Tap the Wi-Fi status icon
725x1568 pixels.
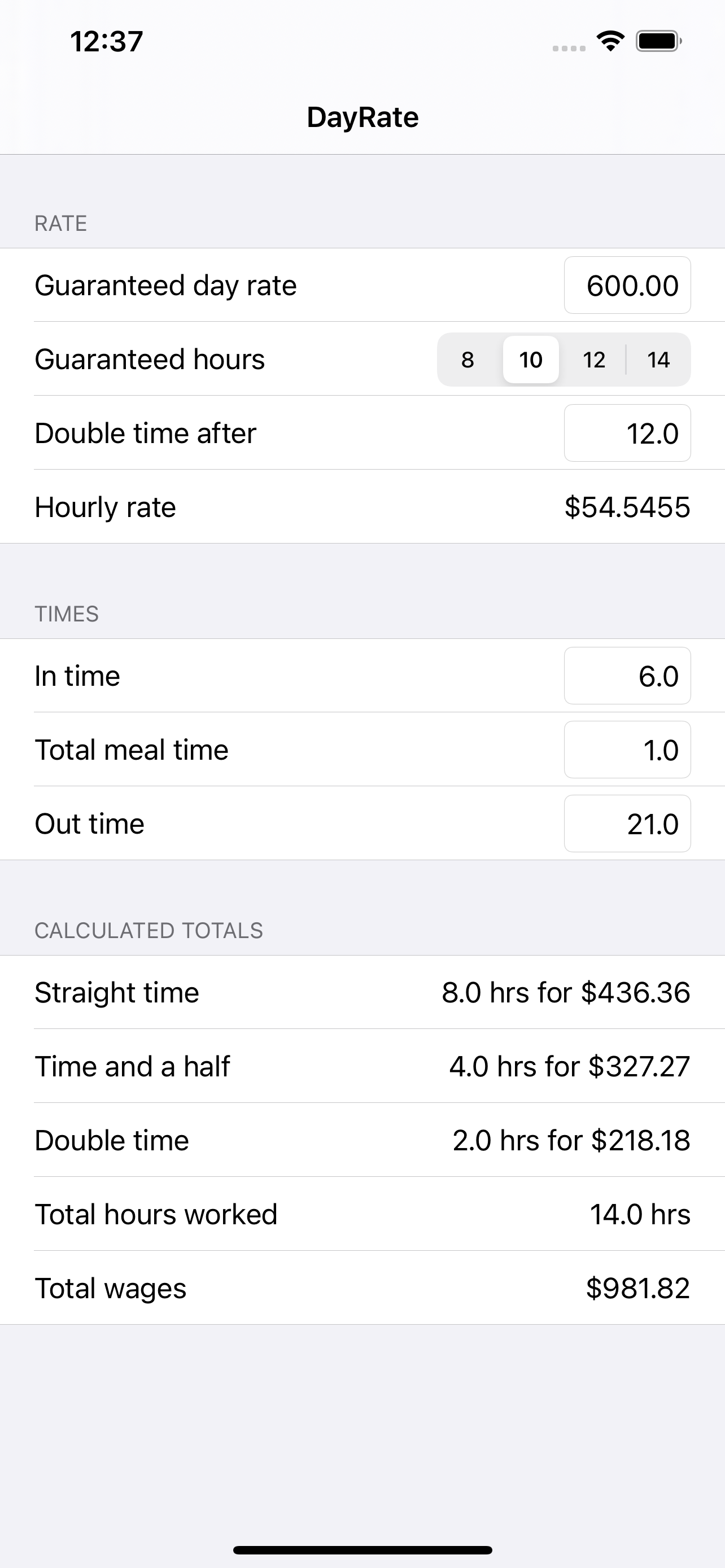610,41
